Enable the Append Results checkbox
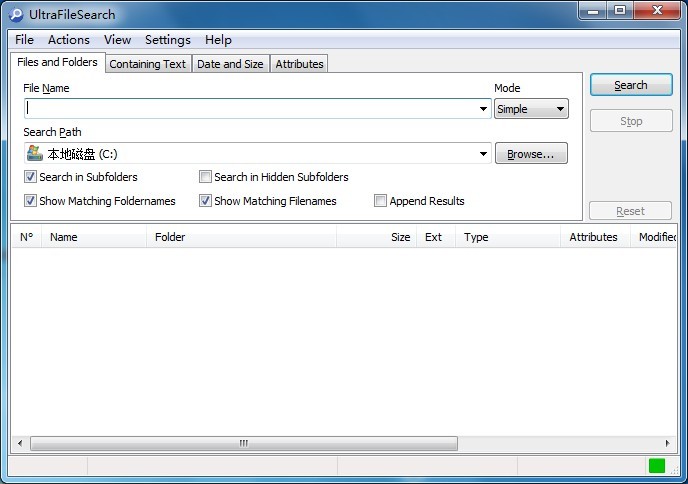This screenshot has width=688, height=484. tap(380, 201)
